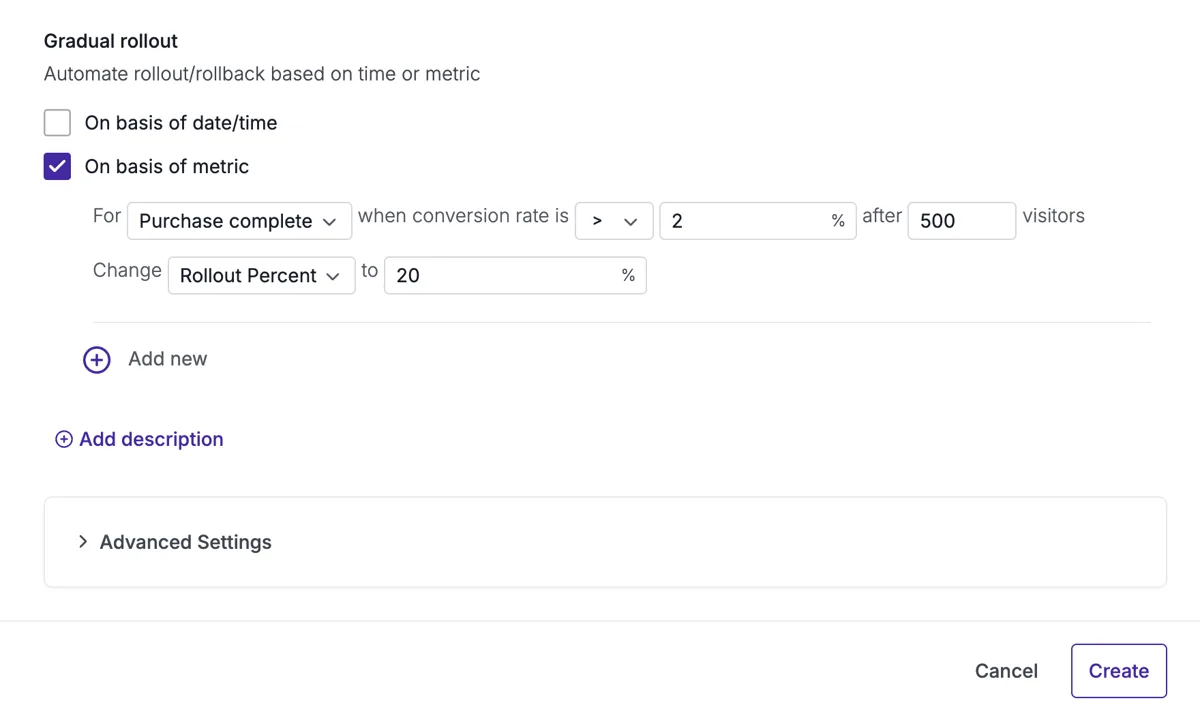Cancel the rollout form
The image size is (1200, 720).
coord(1006,671)
